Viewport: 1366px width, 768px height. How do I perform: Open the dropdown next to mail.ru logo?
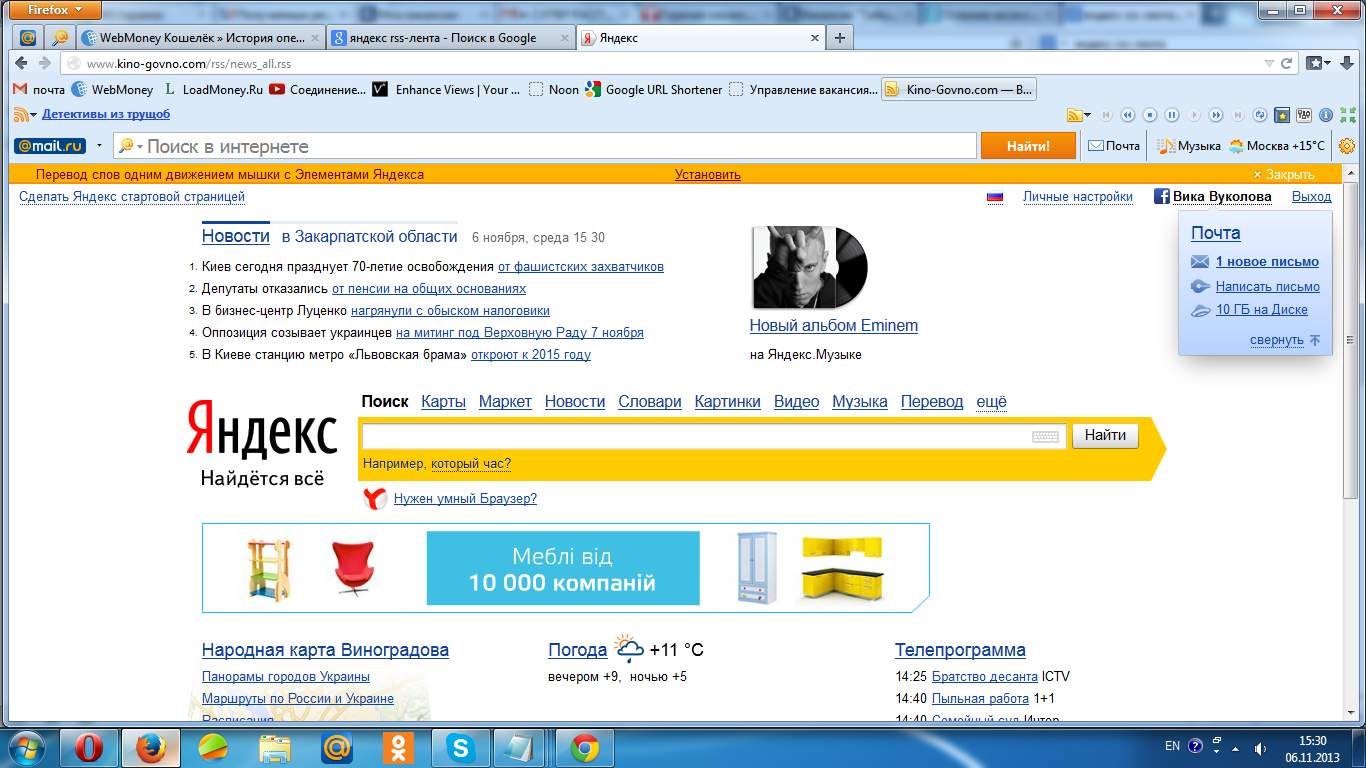coord(99,146)
